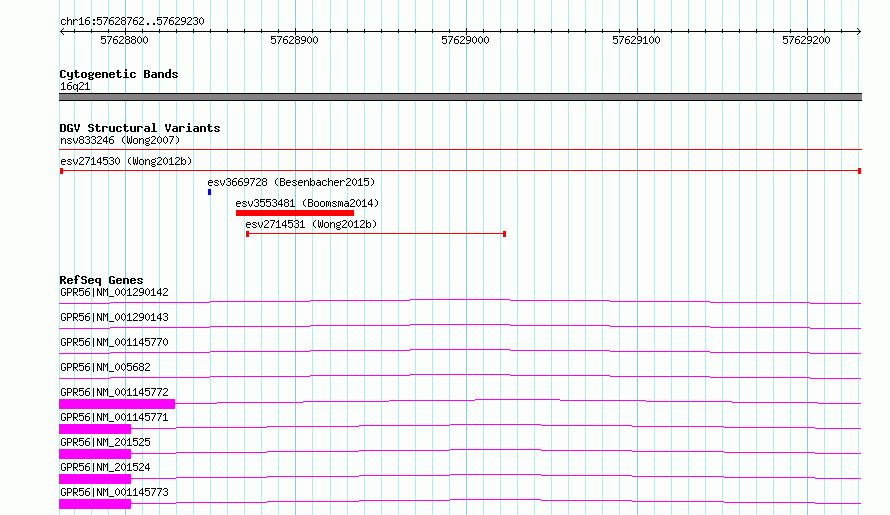Click the RefSeq Genes track heading

(x=101, y=280)
